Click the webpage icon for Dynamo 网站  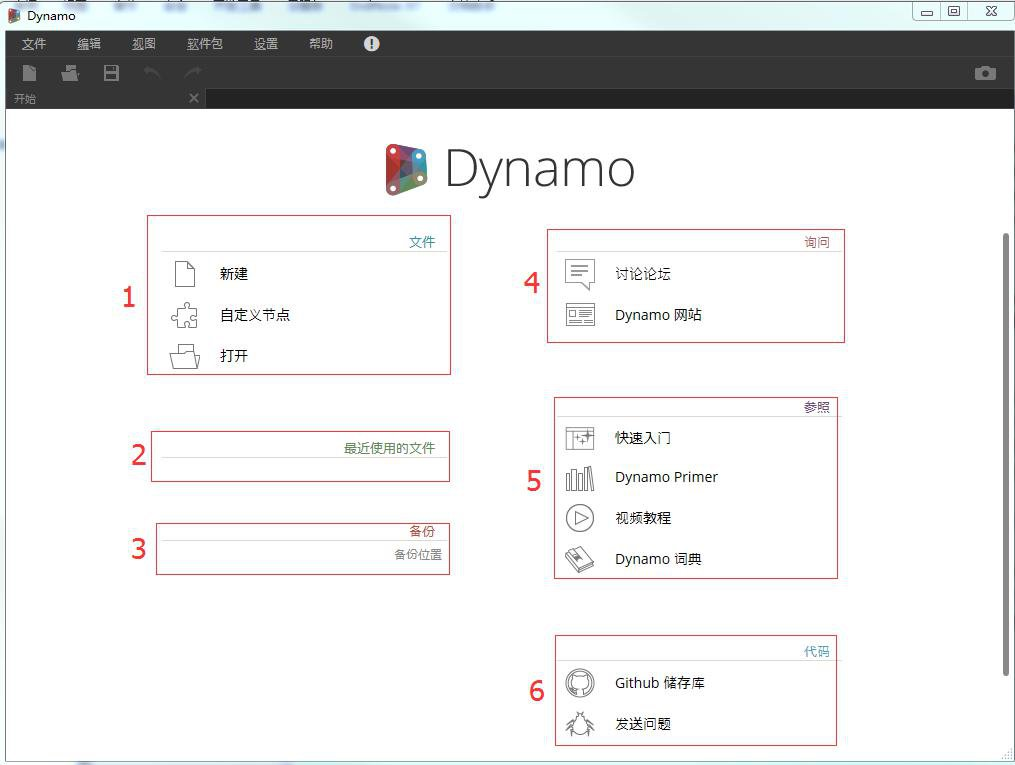(580, 315)
